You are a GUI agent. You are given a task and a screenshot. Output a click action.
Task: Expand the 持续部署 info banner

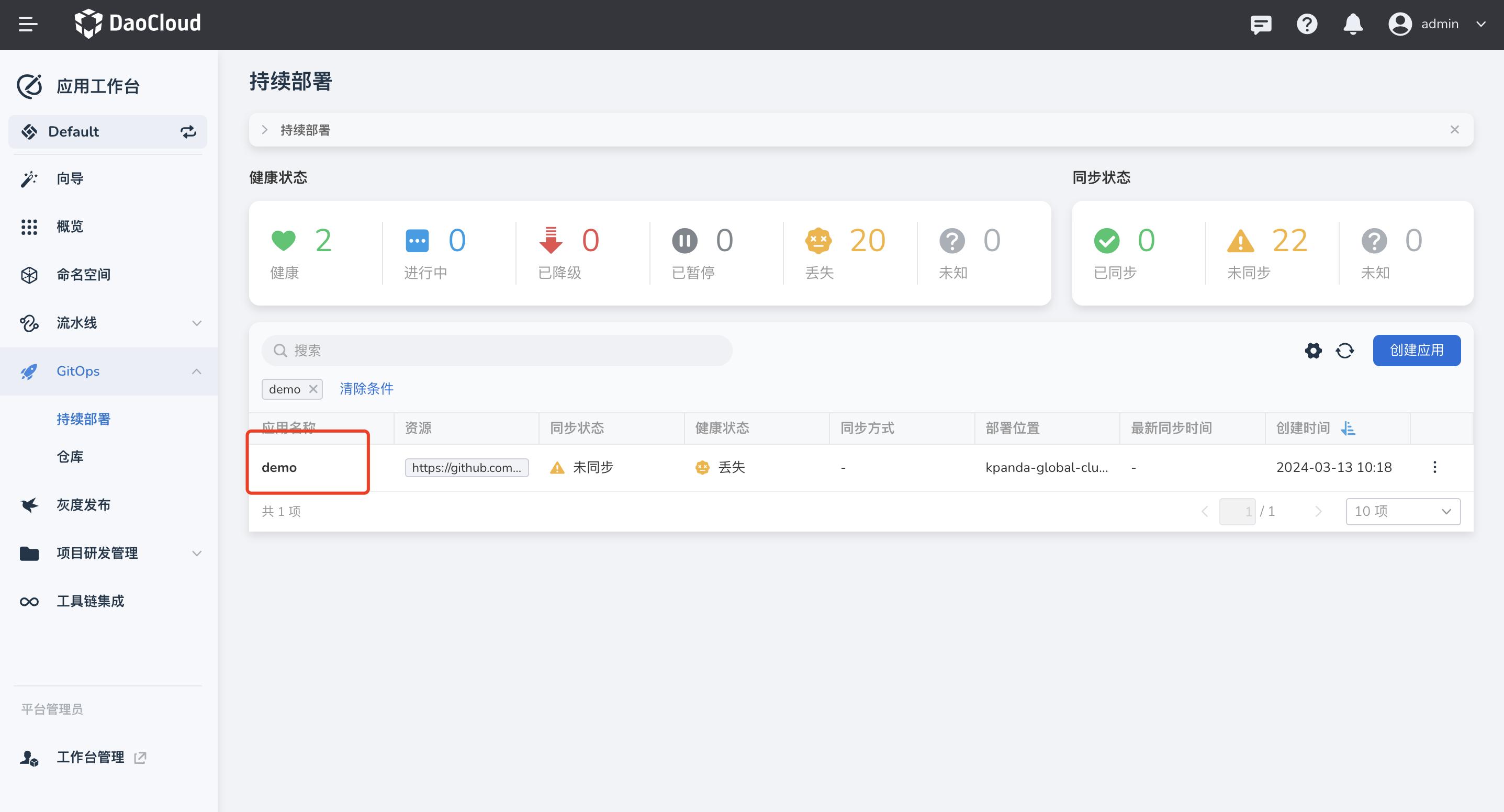pyautogui.click(x=264, y=130)
